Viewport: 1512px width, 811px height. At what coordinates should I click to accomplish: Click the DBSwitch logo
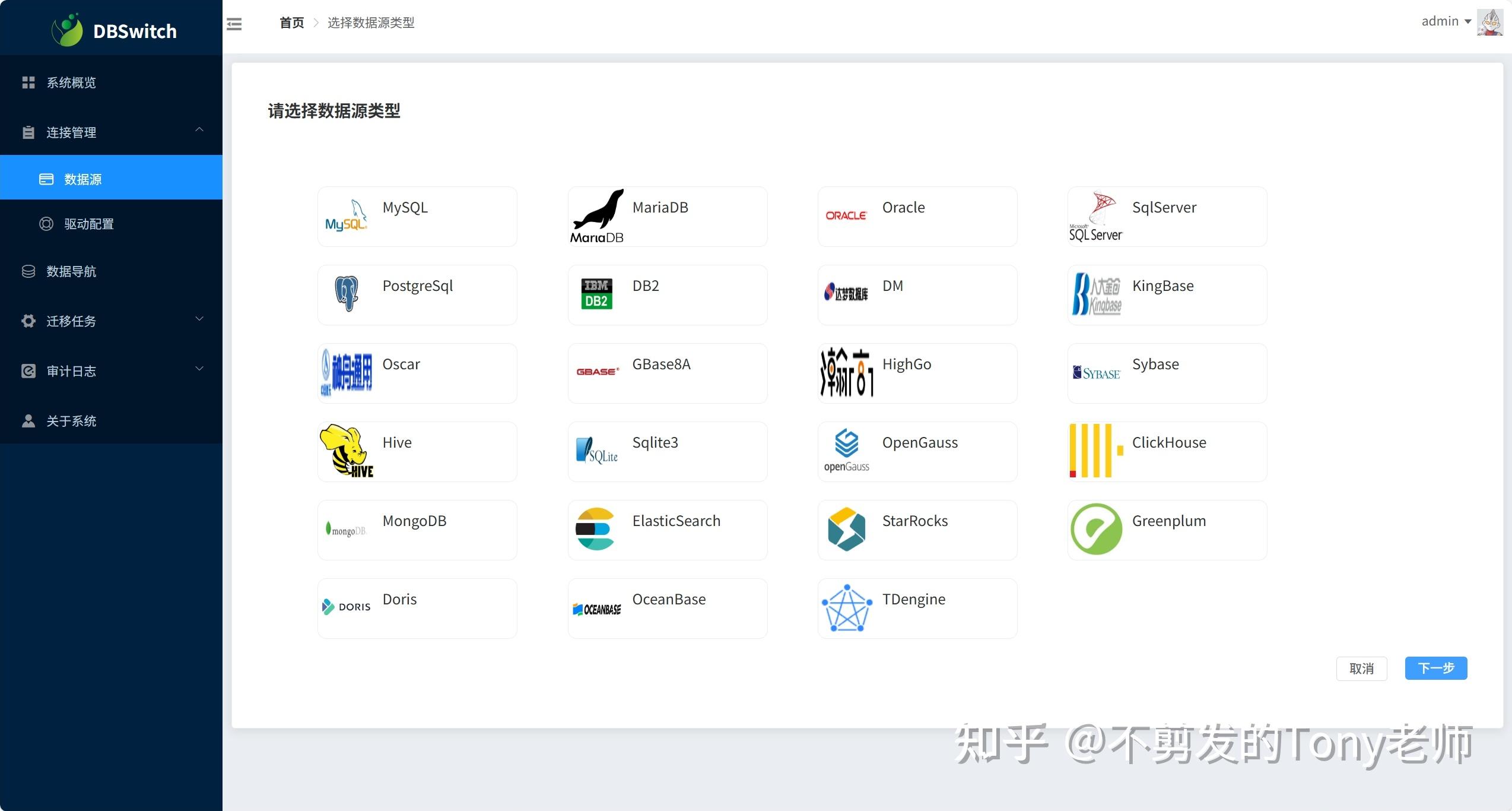(113, 28)
